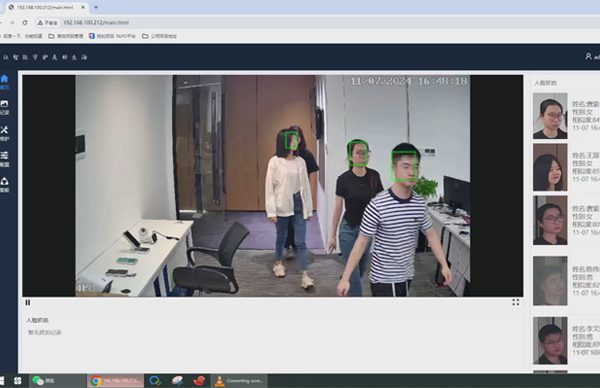Toggle fullscreen for the video player
Image resolution: width=600 pixels, height=388 pixels.
(515, 302)
